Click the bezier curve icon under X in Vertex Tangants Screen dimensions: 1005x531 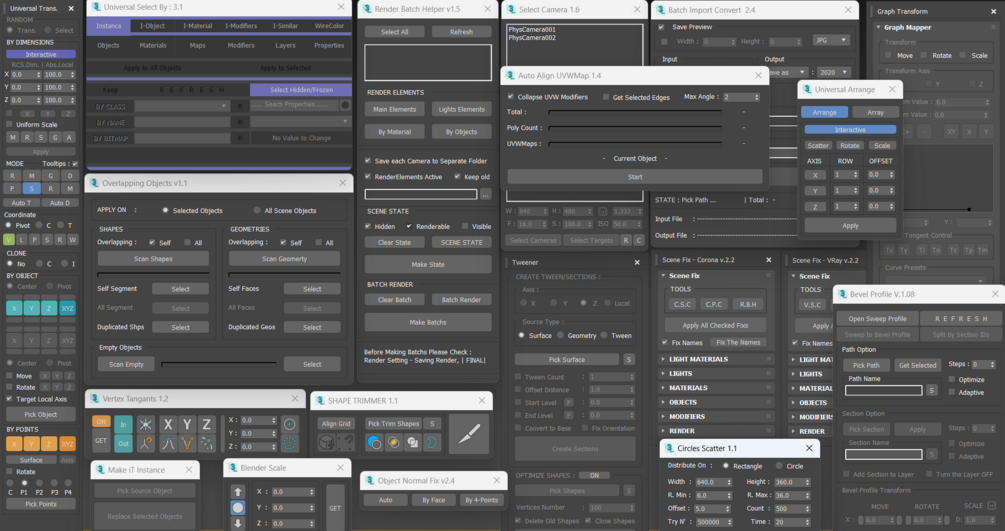tap(168, 442)
